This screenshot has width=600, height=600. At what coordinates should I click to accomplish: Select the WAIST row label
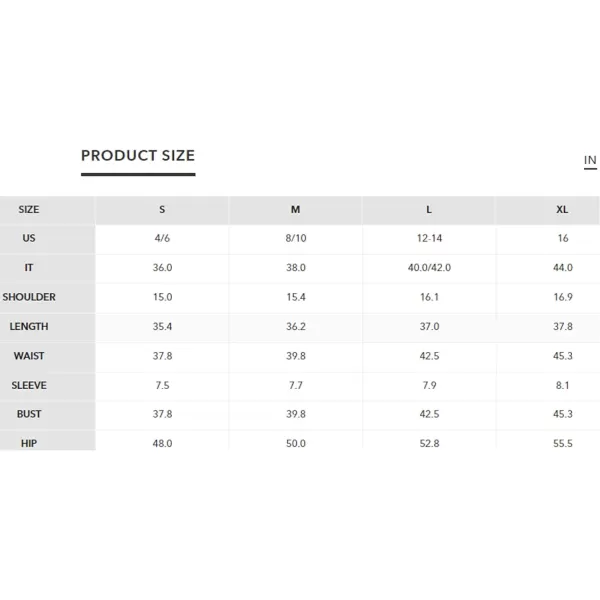point(29,356)
